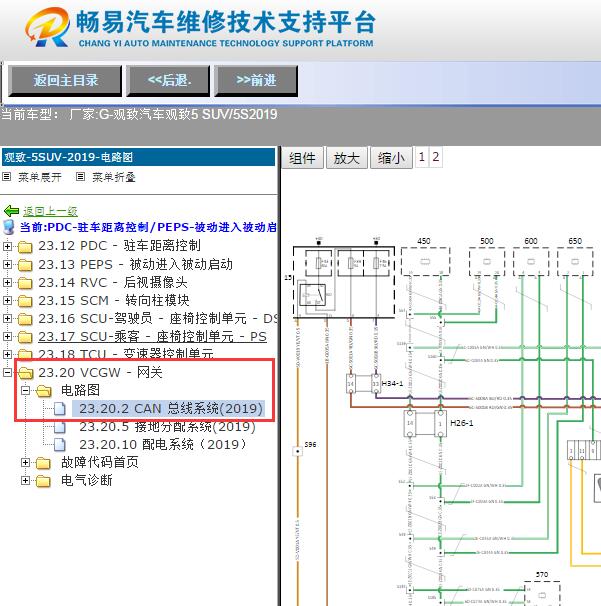Click component box 600 in the diagram
601x606 pixels.
tap(531, 262)
